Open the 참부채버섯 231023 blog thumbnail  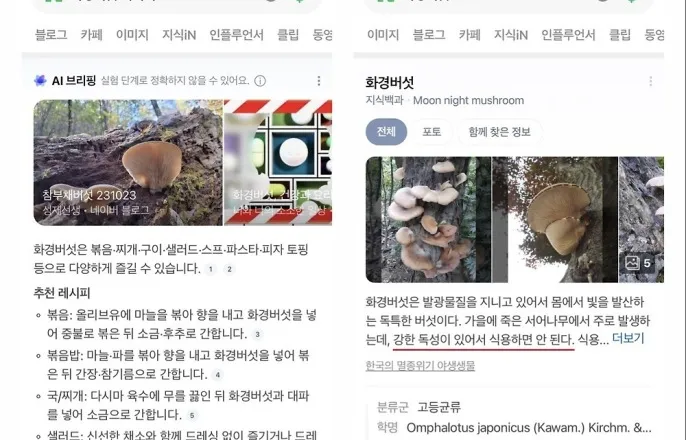point(128,162)
